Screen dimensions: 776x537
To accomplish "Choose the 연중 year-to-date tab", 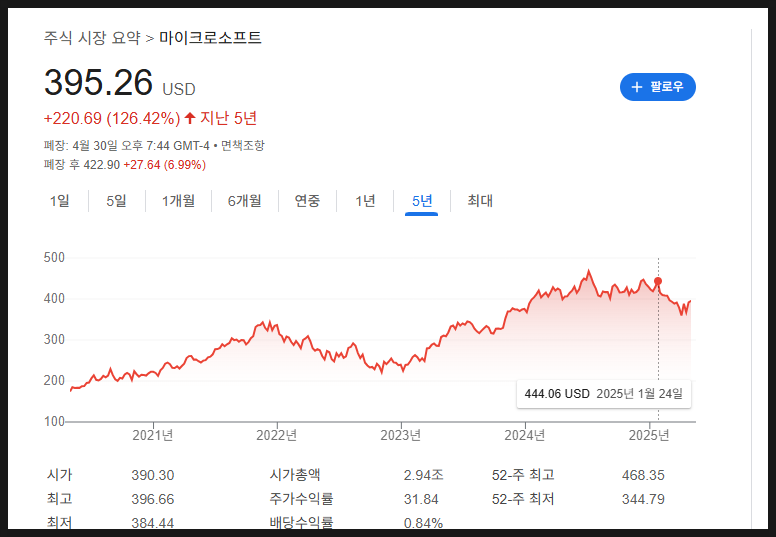I will (307, 201).
